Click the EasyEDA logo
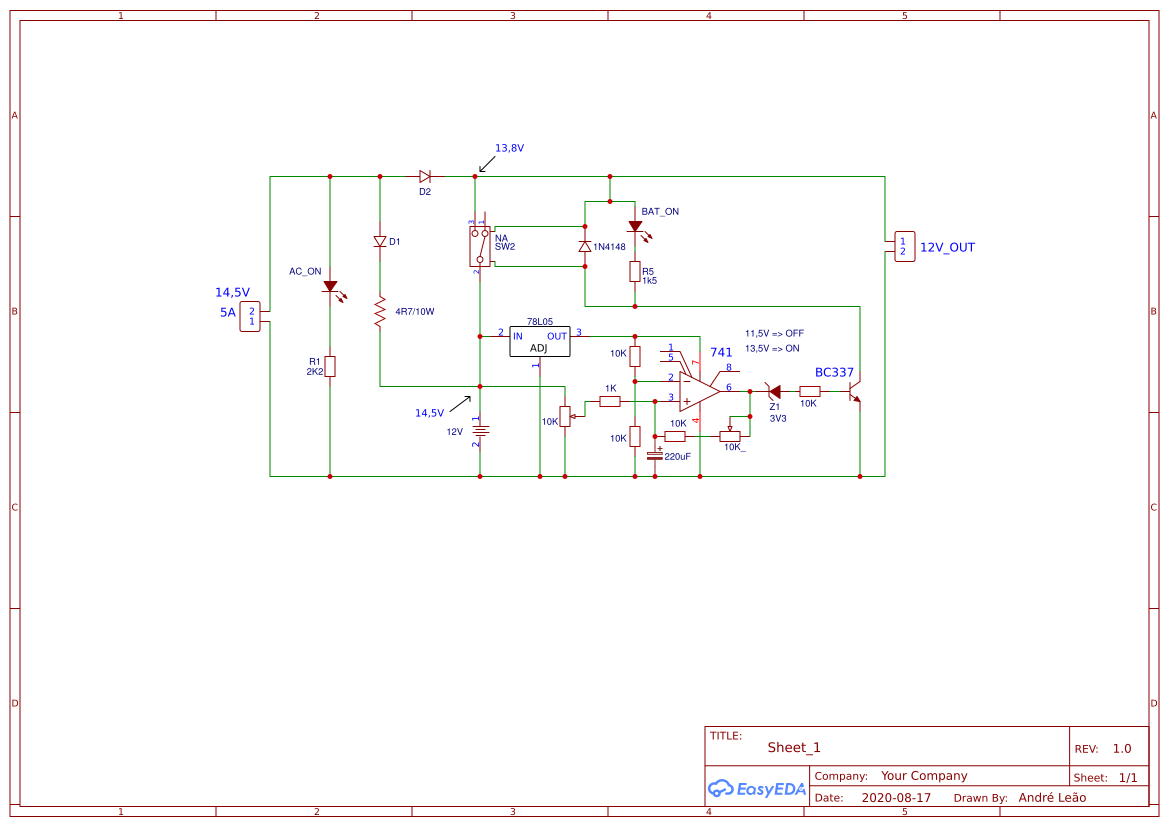1169x827 pixels. point(756,788)
